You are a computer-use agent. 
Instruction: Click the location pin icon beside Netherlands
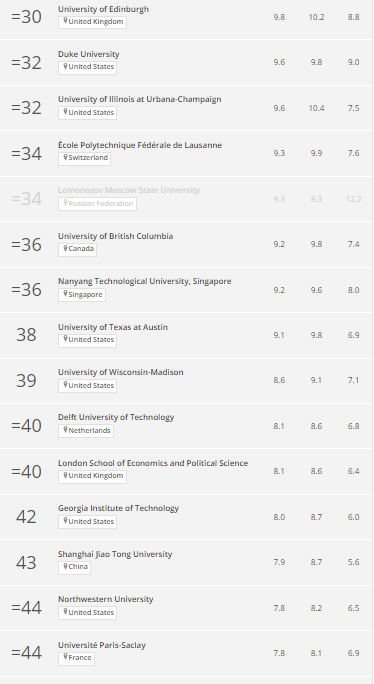[65, 430]
